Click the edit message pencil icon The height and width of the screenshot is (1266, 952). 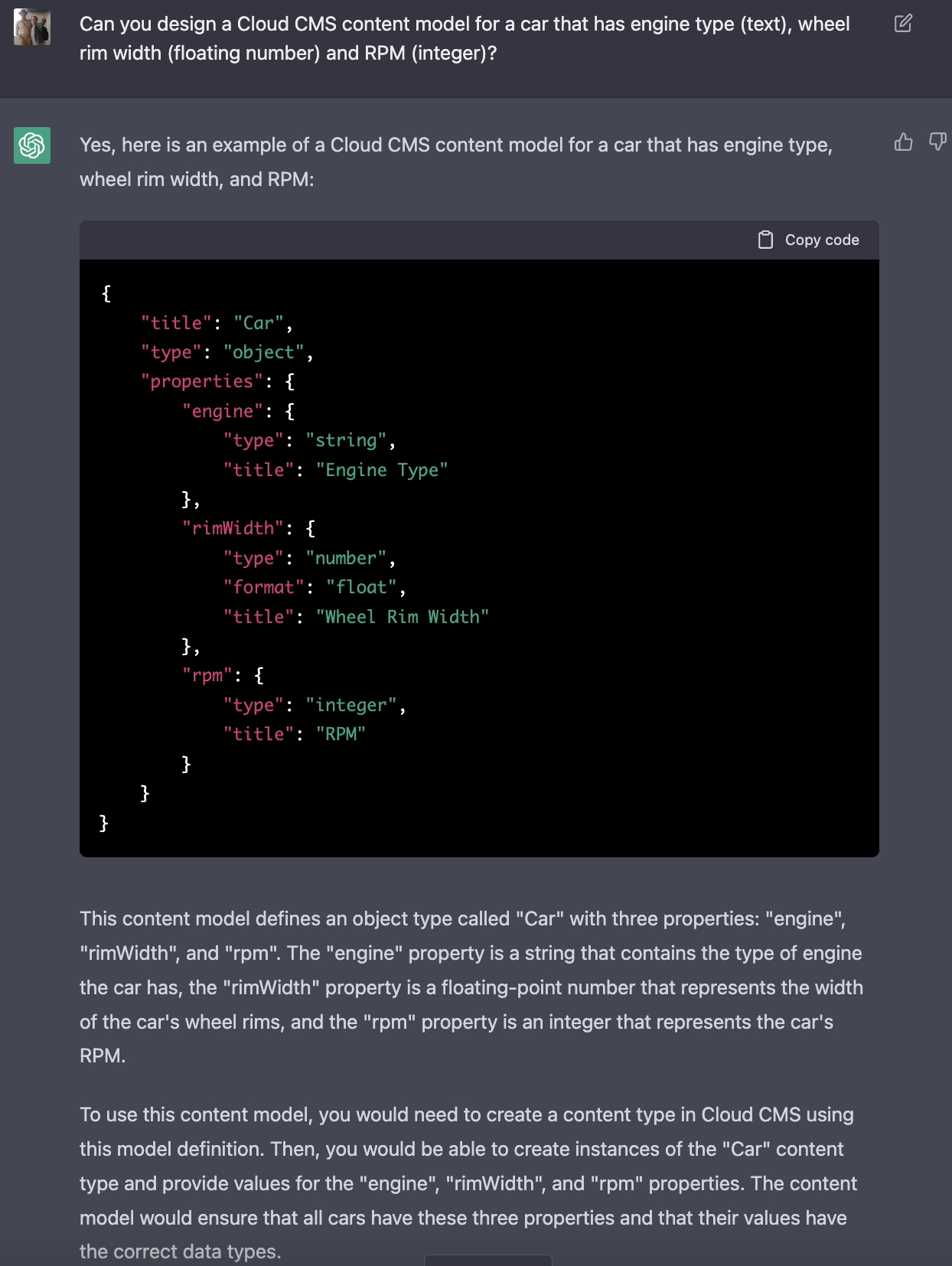[903, 24]
